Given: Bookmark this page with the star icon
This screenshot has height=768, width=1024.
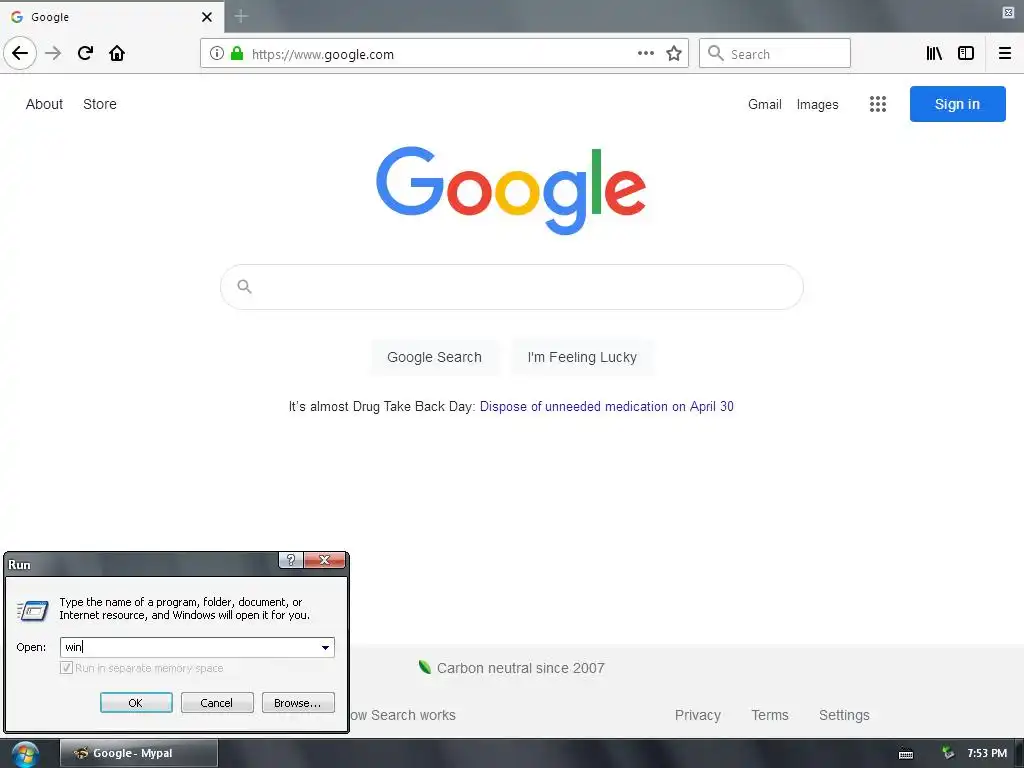Looking at the screenshot, I should [674, 54].
